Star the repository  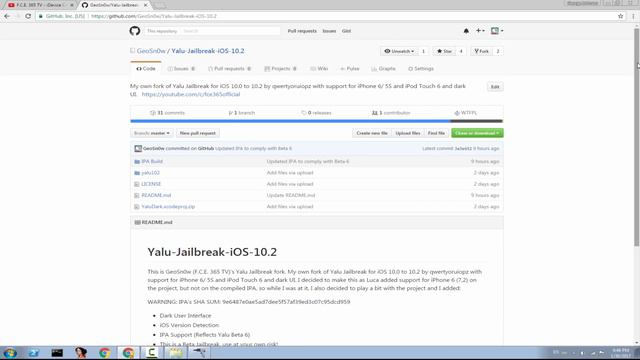(x=444, y=51)
